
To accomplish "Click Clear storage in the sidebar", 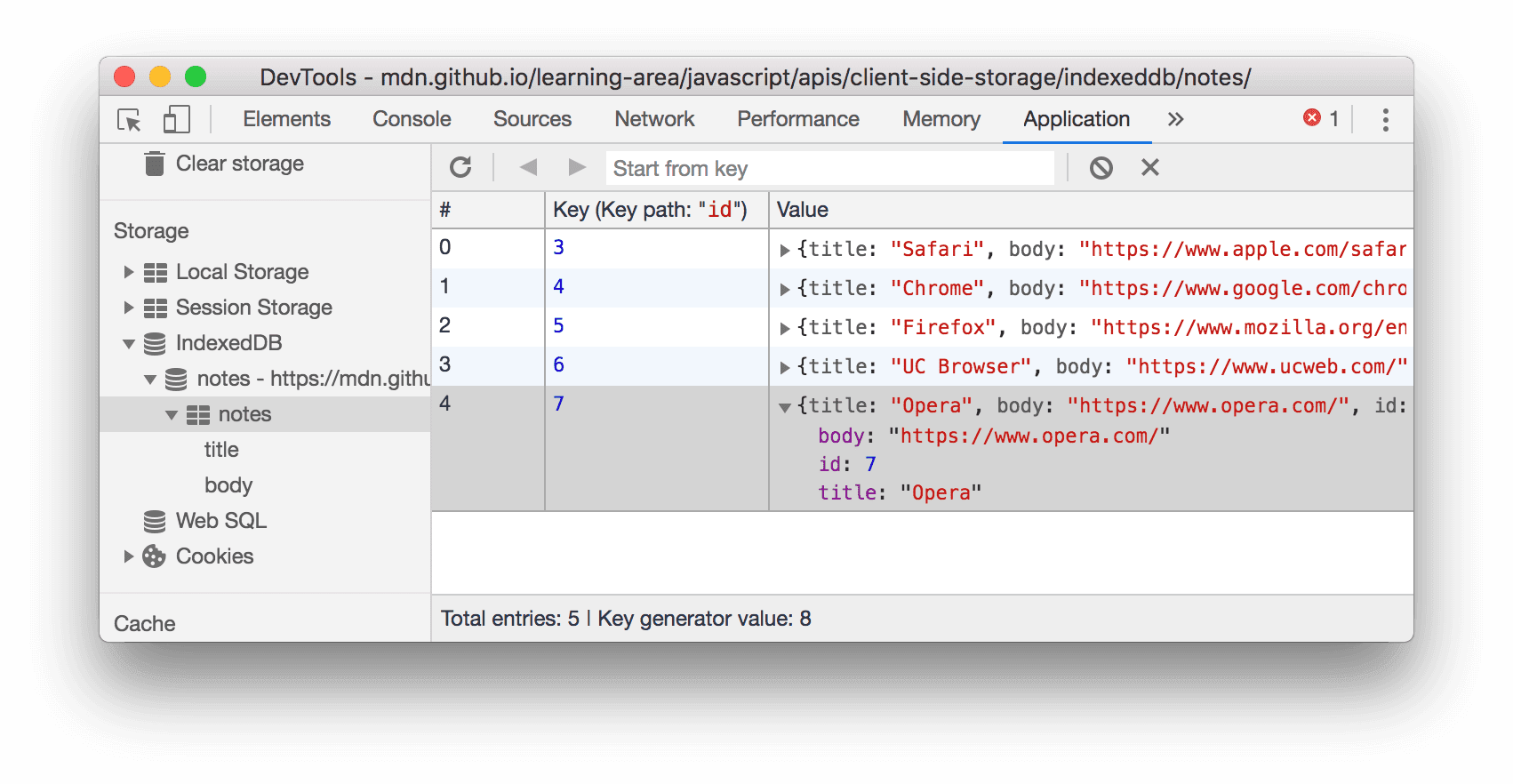I will click(x=239, y=164).
